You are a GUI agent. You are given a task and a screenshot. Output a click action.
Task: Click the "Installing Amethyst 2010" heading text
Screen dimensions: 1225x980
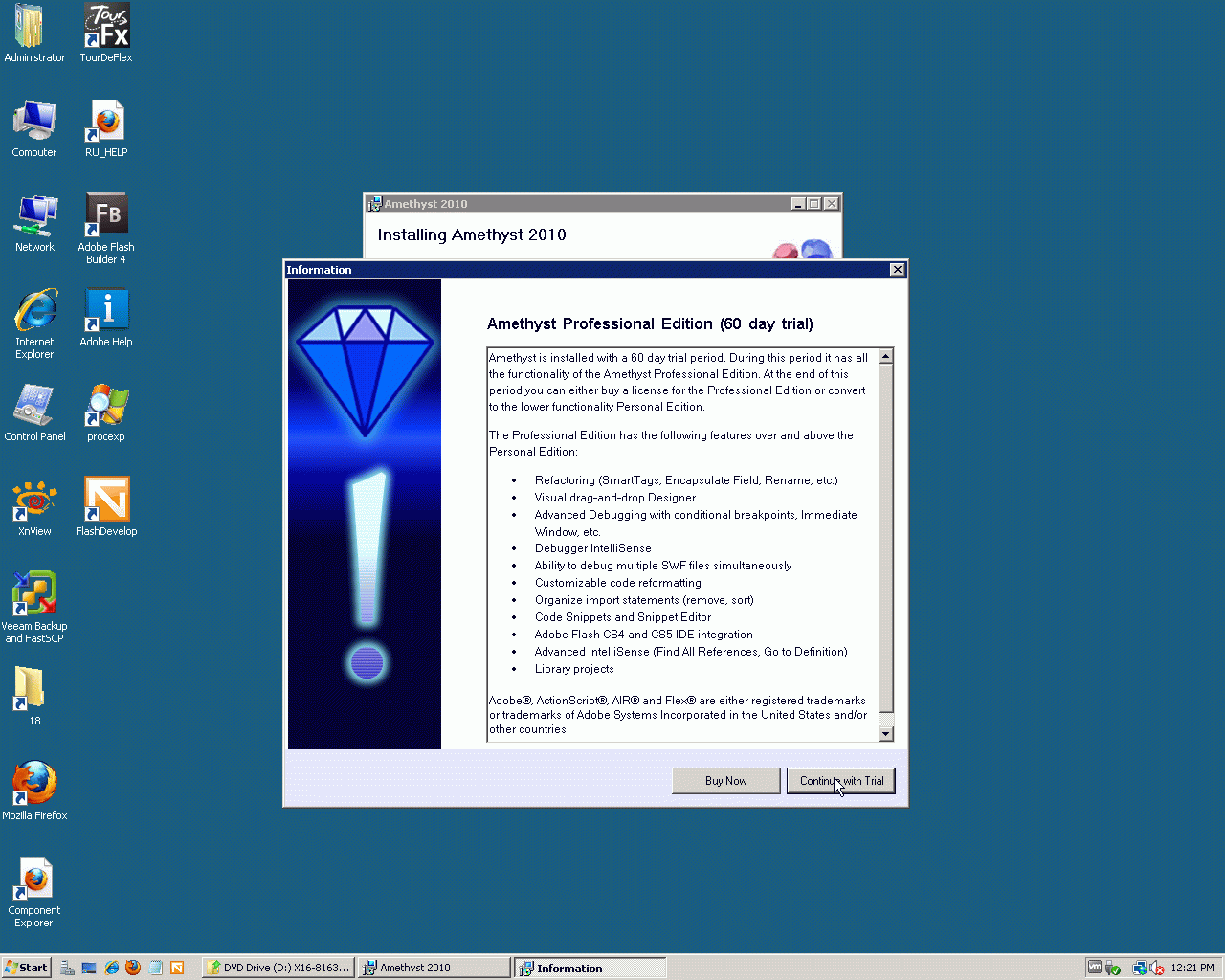coord(472,234)
